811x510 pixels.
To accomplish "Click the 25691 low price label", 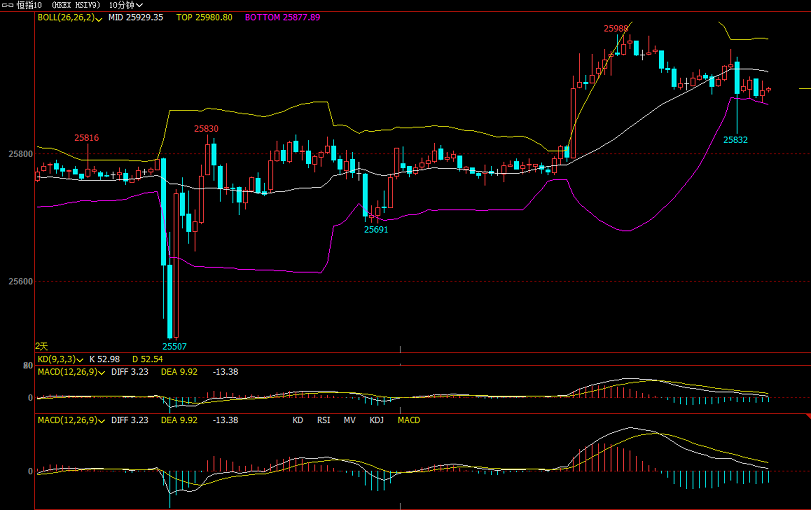I will coord(376,230).
